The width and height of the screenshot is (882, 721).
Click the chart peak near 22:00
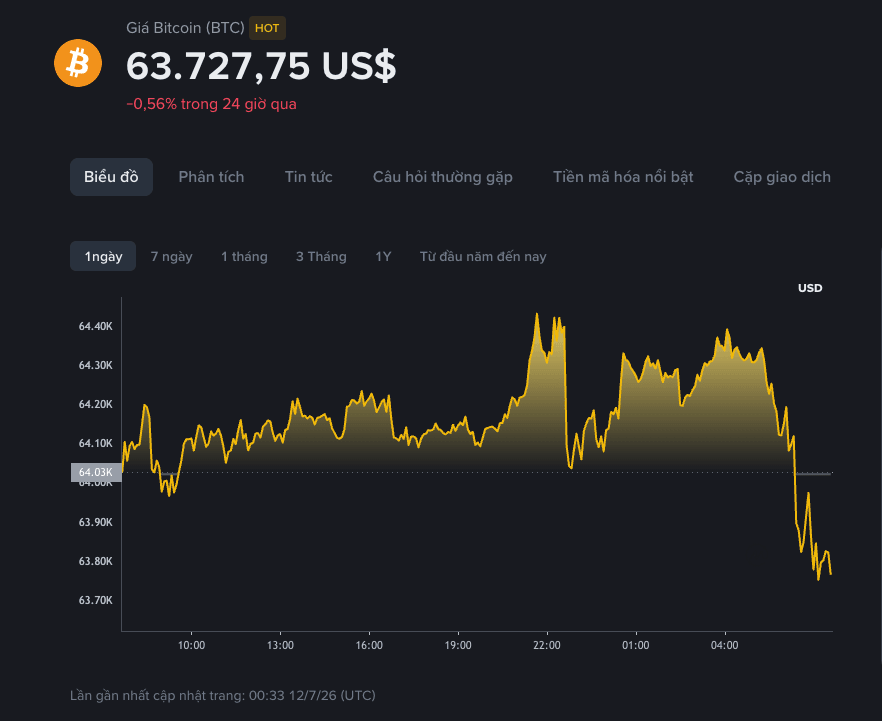pos(537,314)
